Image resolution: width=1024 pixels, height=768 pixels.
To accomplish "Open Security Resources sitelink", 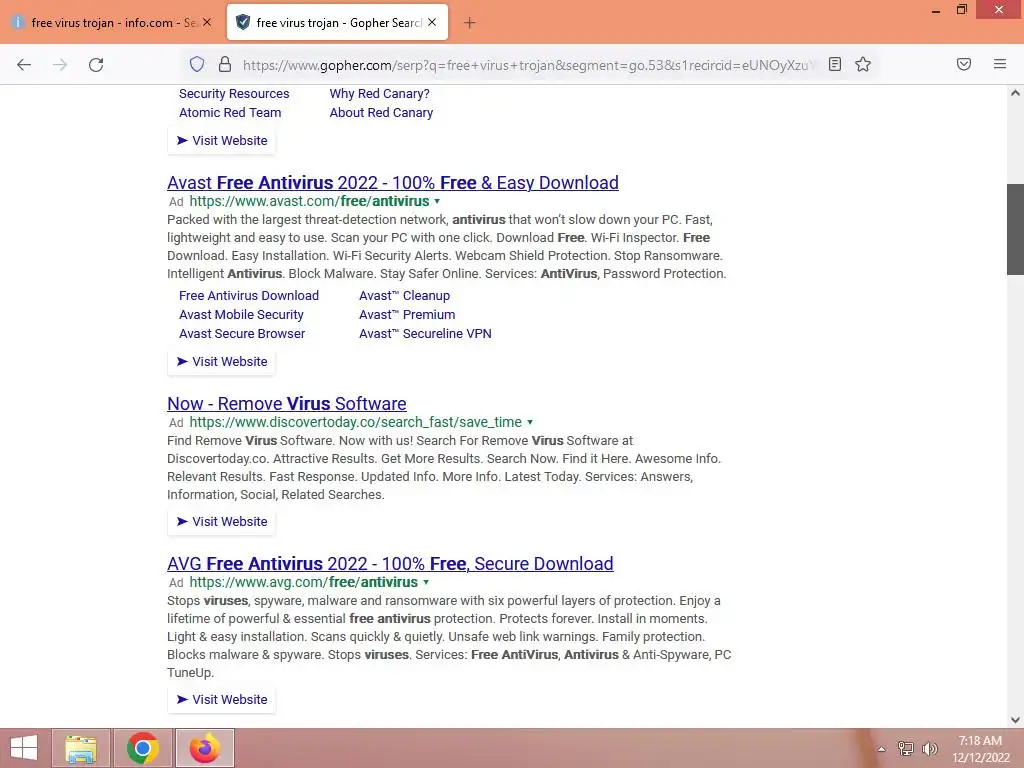I will click(234, 93).
